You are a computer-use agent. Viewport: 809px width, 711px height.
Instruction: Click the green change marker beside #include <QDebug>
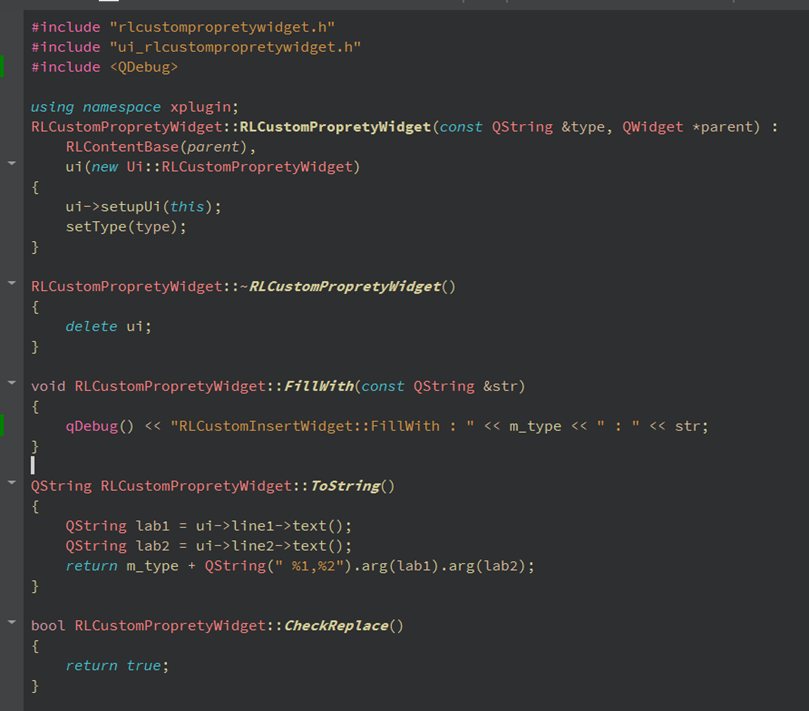click(x=2, y=67)
